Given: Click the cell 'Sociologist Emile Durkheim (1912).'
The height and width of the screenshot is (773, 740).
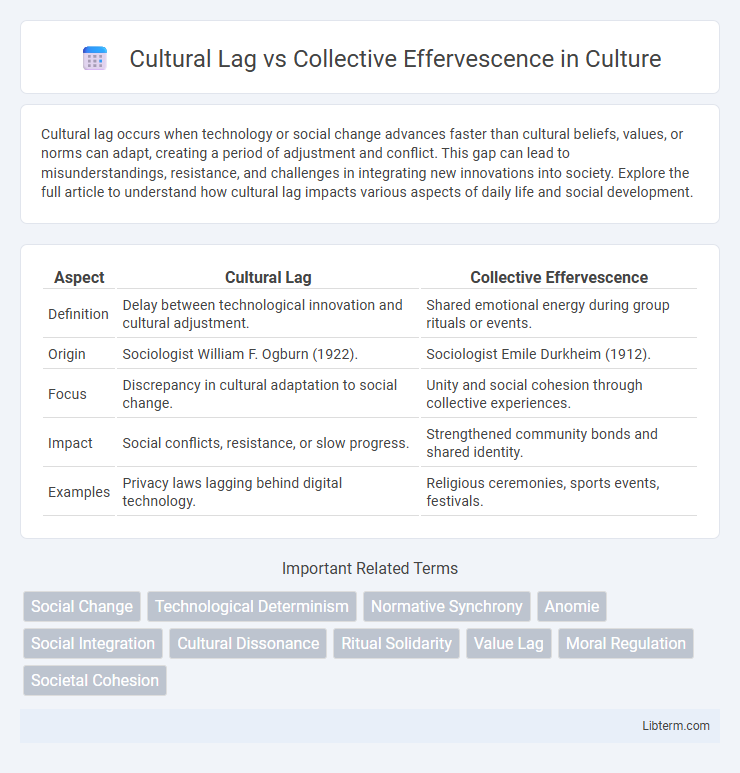Looking at the screenshot, I should pos(559,354).
